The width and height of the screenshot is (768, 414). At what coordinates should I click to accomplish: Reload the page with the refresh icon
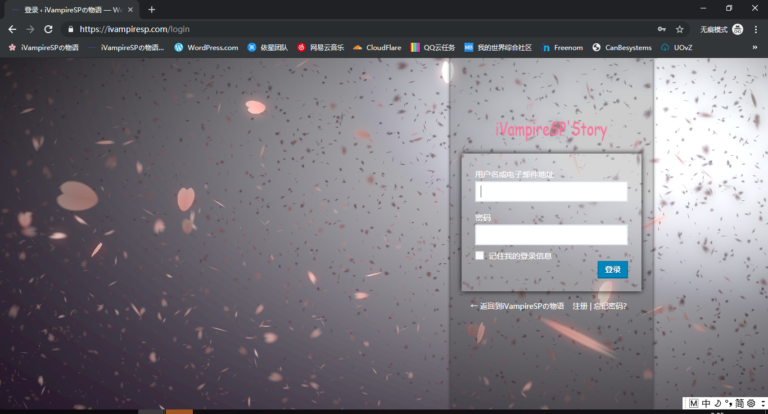[x=48, y=29]
